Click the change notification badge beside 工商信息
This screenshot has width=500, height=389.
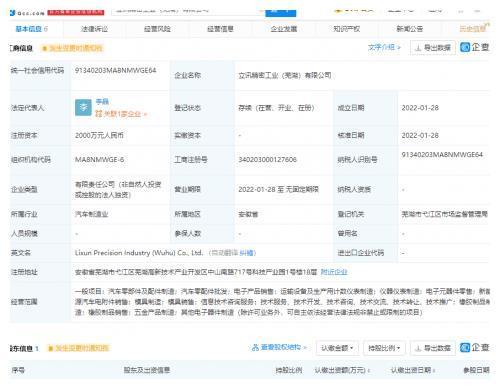click(72, 48)
